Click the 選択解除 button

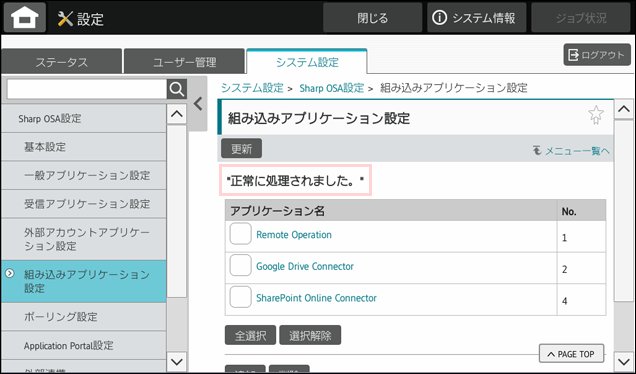[310, 335]
